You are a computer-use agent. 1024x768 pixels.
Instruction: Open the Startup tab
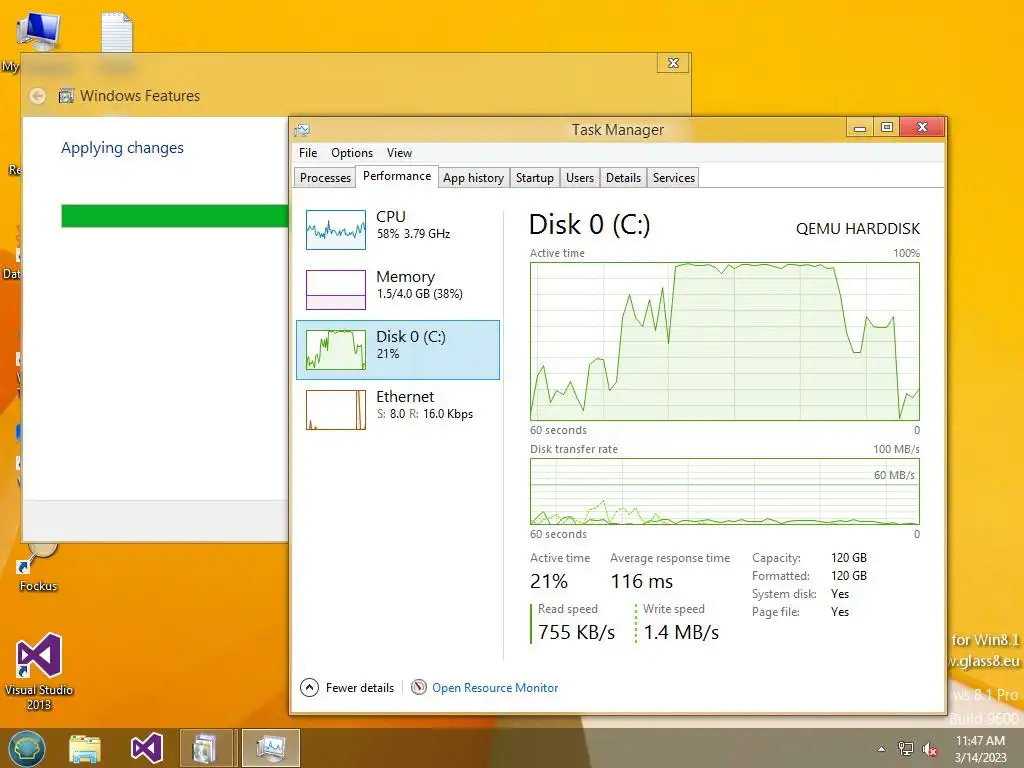tap(534, 178)
